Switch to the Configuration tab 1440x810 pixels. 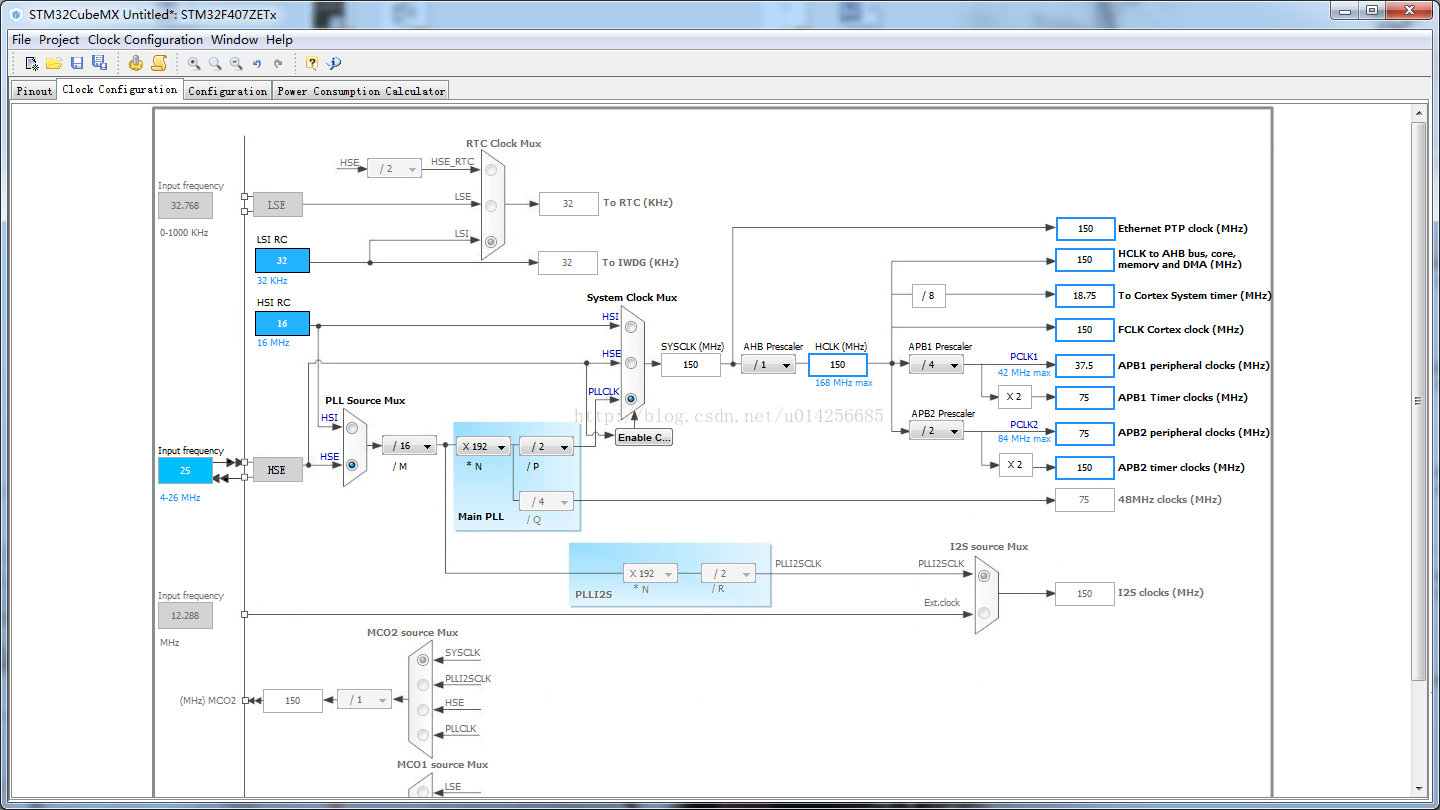(228, 91)
